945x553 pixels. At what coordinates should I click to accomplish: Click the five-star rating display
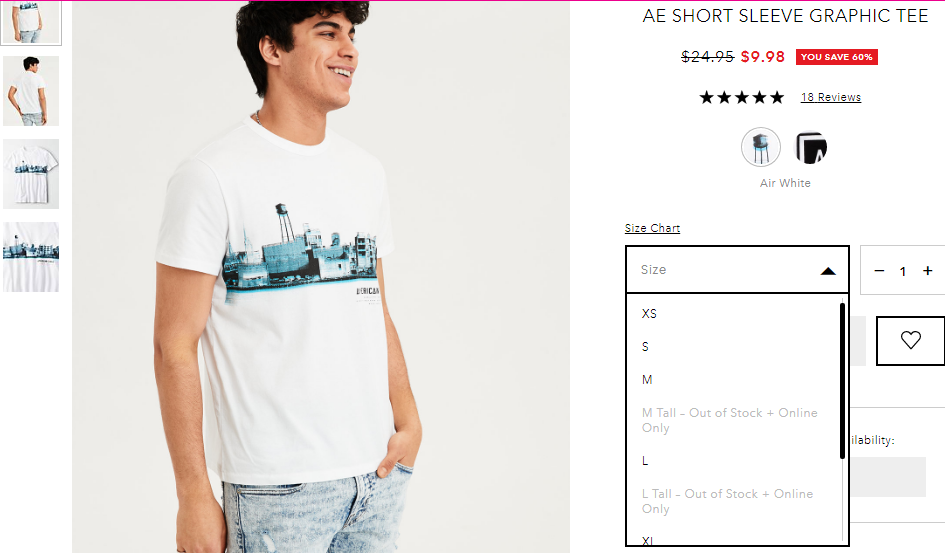tap(742, 97)
